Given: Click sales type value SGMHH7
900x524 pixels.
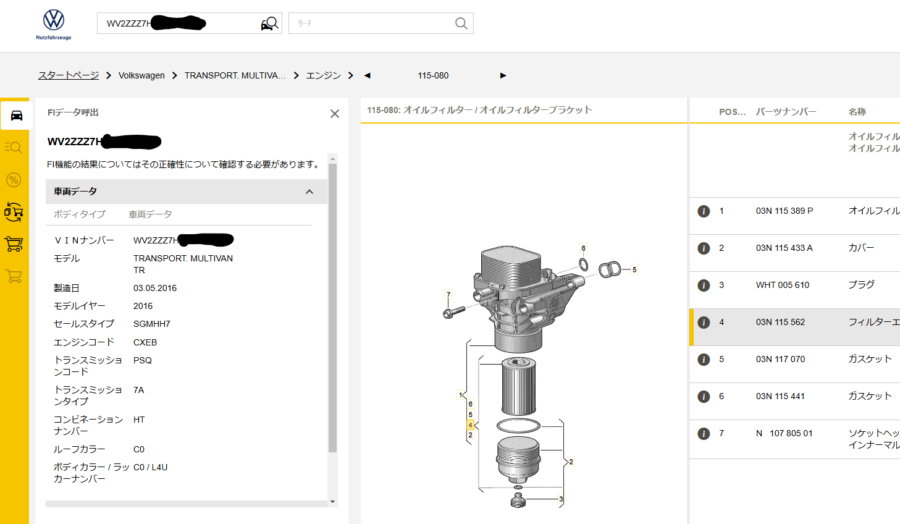Looking at the screenshot, I should point(152,324).
